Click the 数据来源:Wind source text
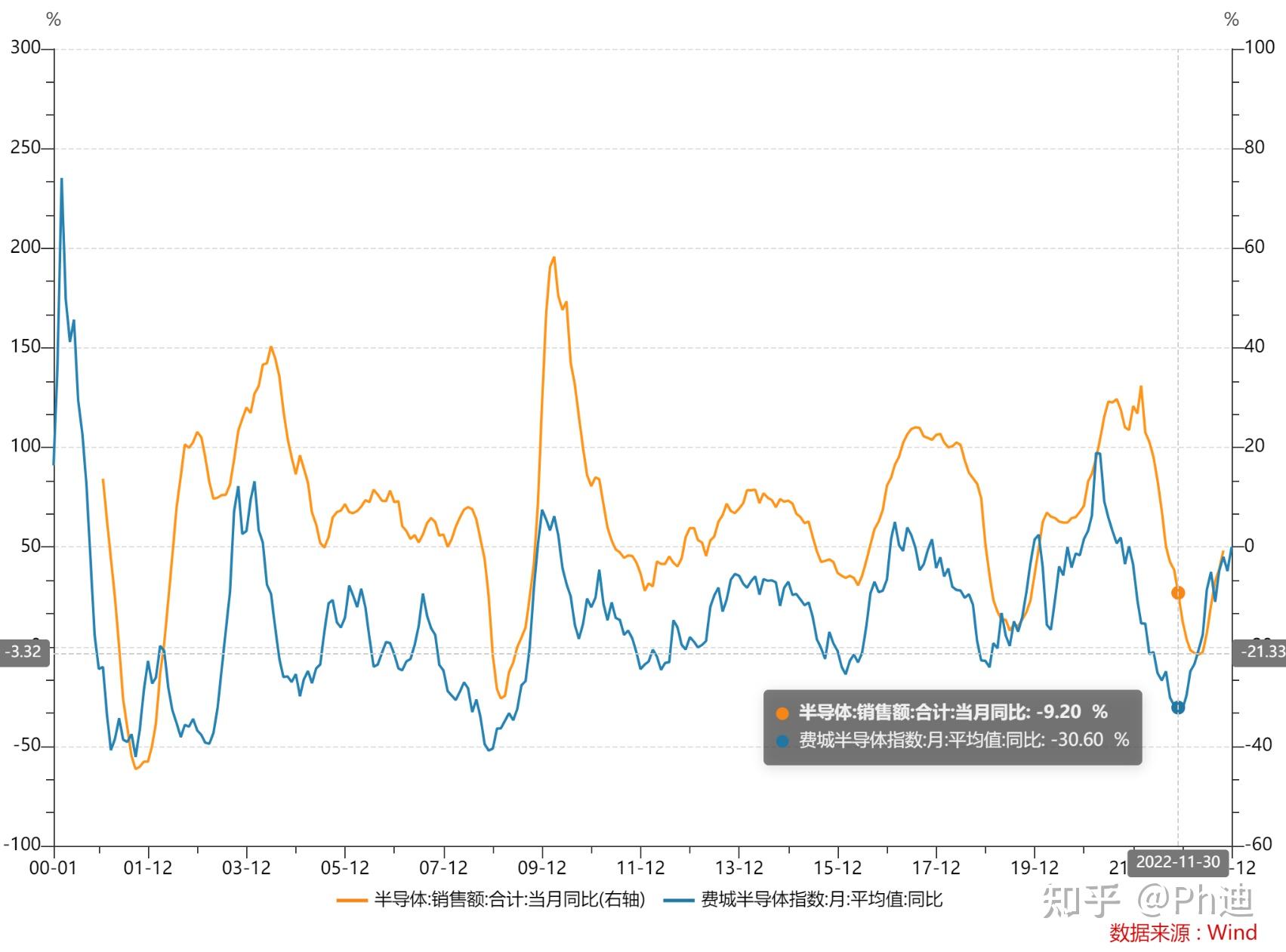The image size is (1286, 952). click(1183, 933)
